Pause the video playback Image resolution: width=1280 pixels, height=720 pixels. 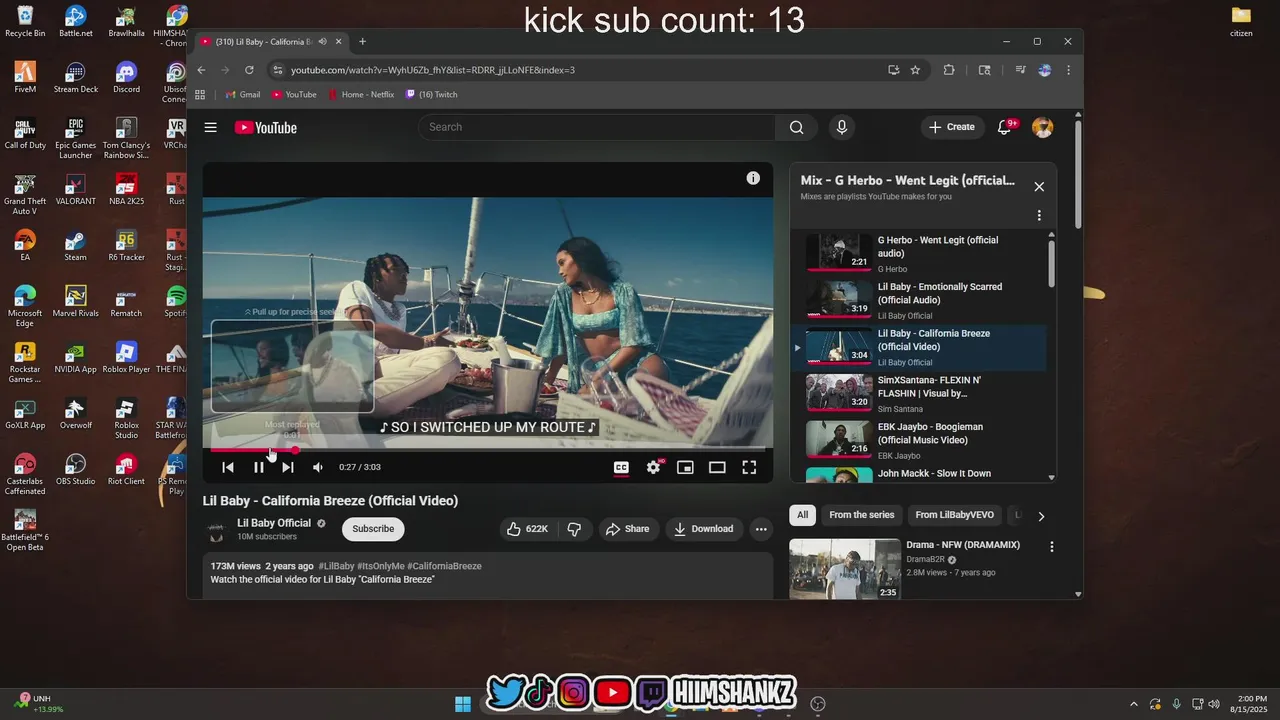(x=259, y=467)
